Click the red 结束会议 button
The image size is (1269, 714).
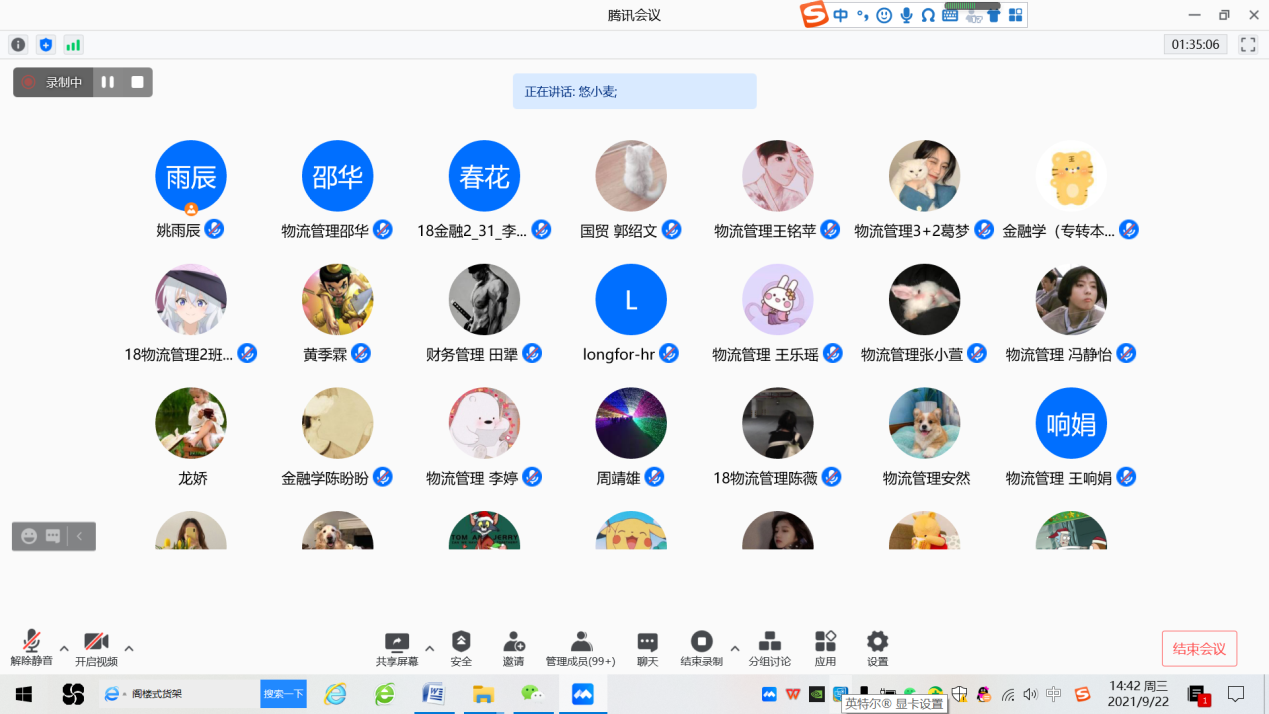coord(1199,649)
